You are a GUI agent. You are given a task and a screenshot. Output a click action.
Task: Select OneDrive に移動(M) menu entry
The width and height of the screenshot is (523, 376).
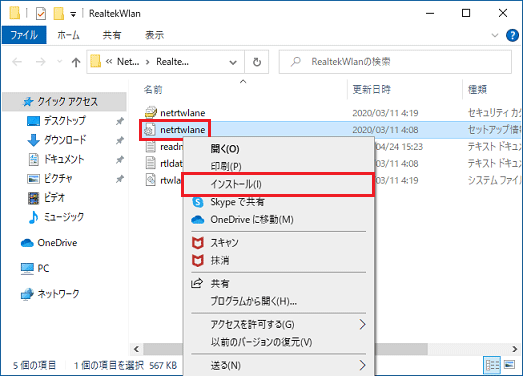point(278,220)
